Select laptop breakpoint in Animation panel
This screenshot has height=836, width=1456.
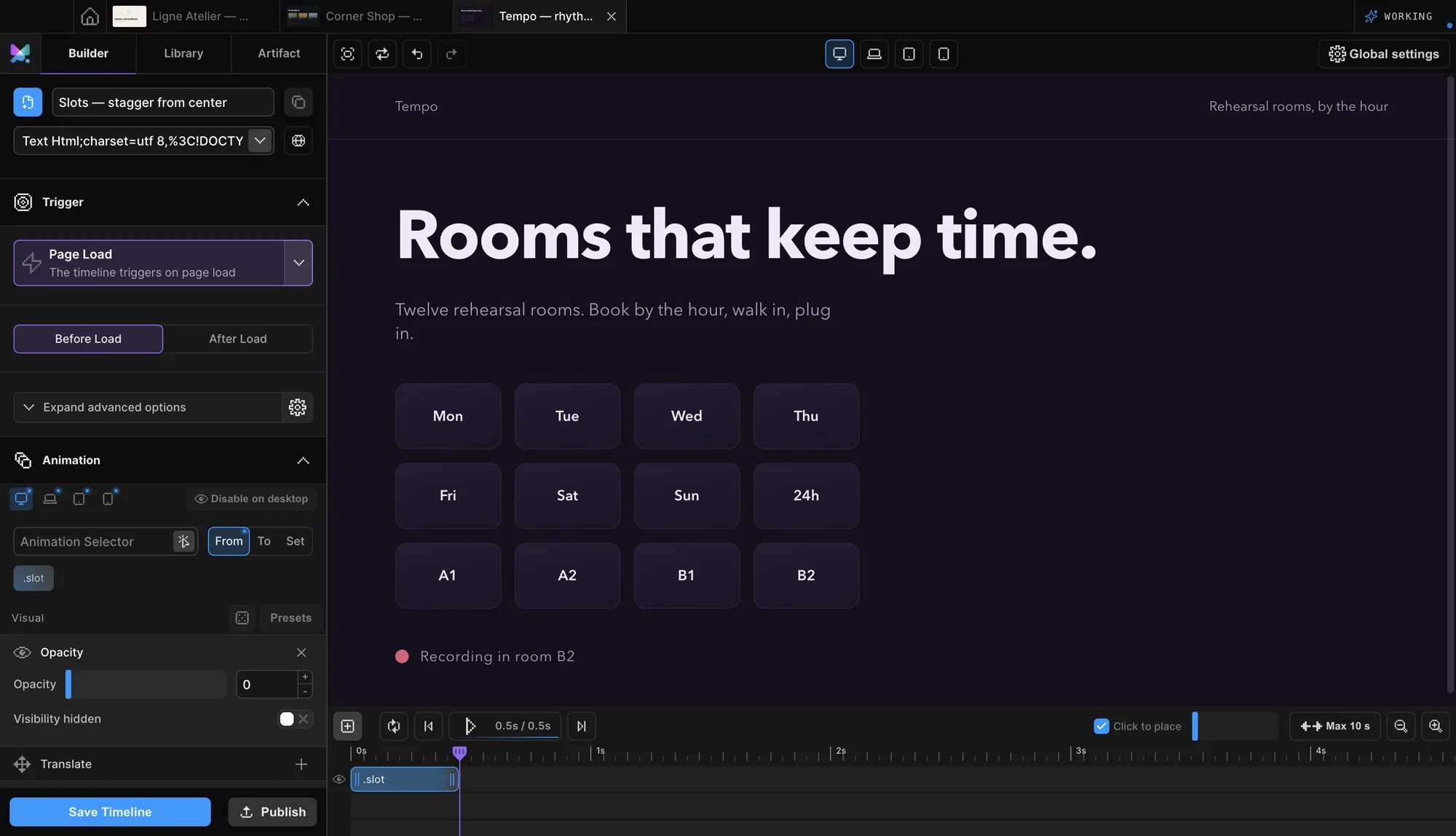[50, 499]
